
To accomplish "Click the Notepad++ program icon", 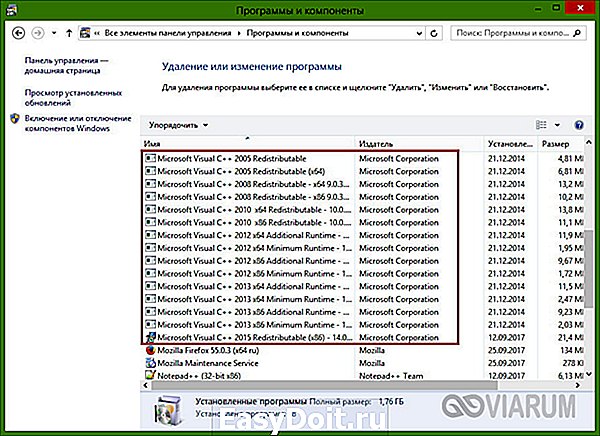I will pyautogui.click(x=150, y=376).
